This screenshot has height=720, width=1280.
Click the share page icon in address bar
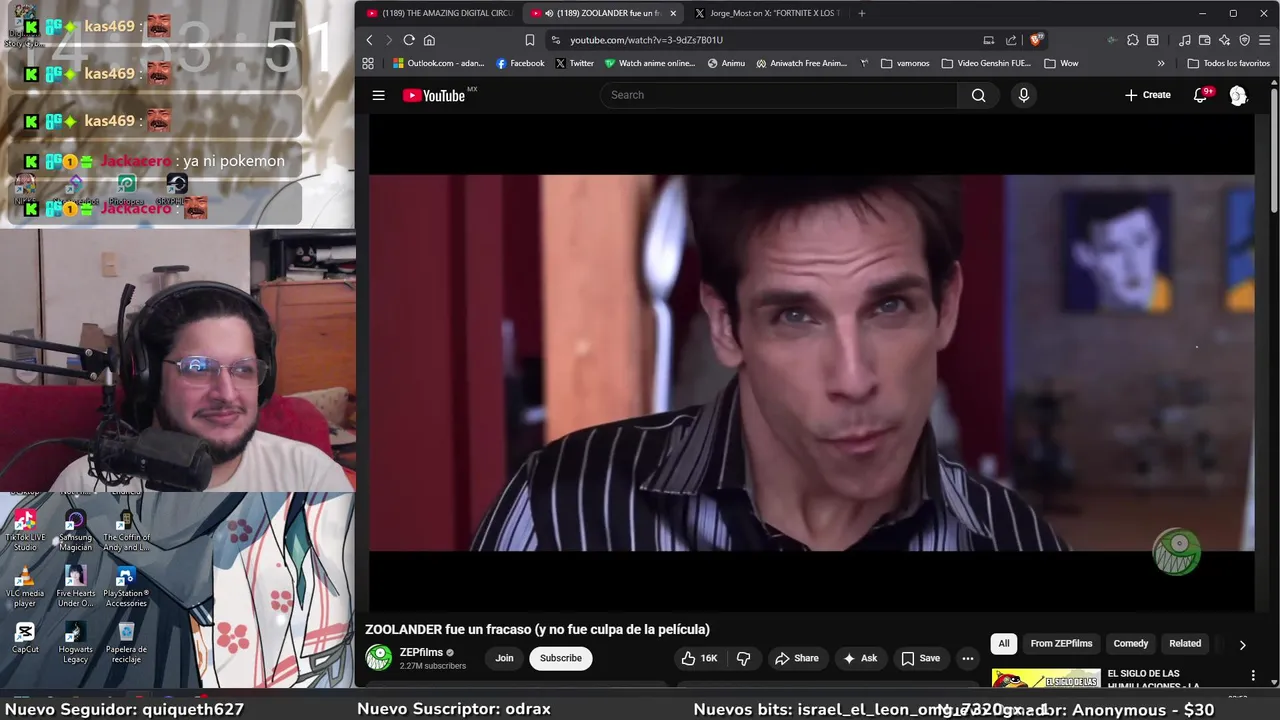click(x=1011, y=40)
